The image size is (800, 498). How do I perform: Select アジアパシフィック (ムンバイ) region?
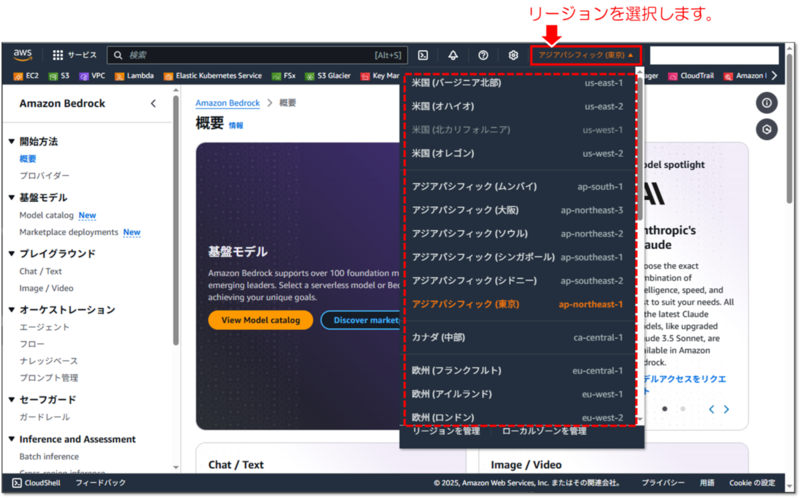click(517, 186)
